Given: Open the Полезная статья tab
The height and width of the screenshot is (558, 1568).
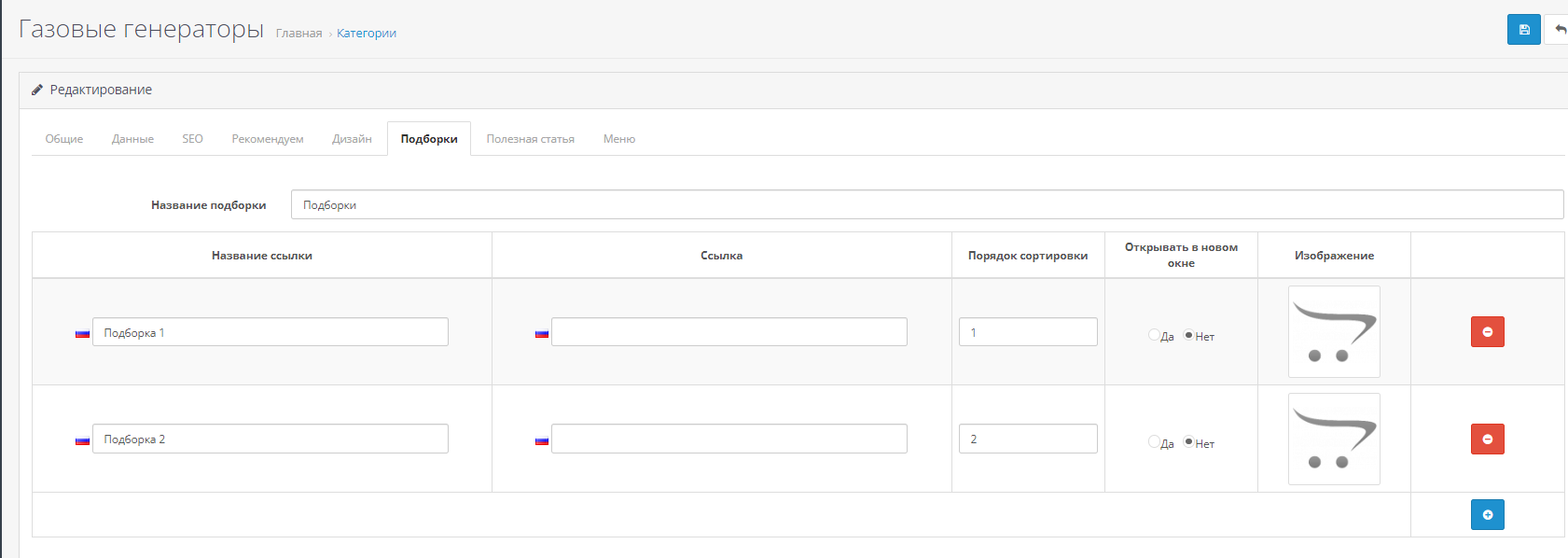Looking at the screenshot, I should (530, 139).
